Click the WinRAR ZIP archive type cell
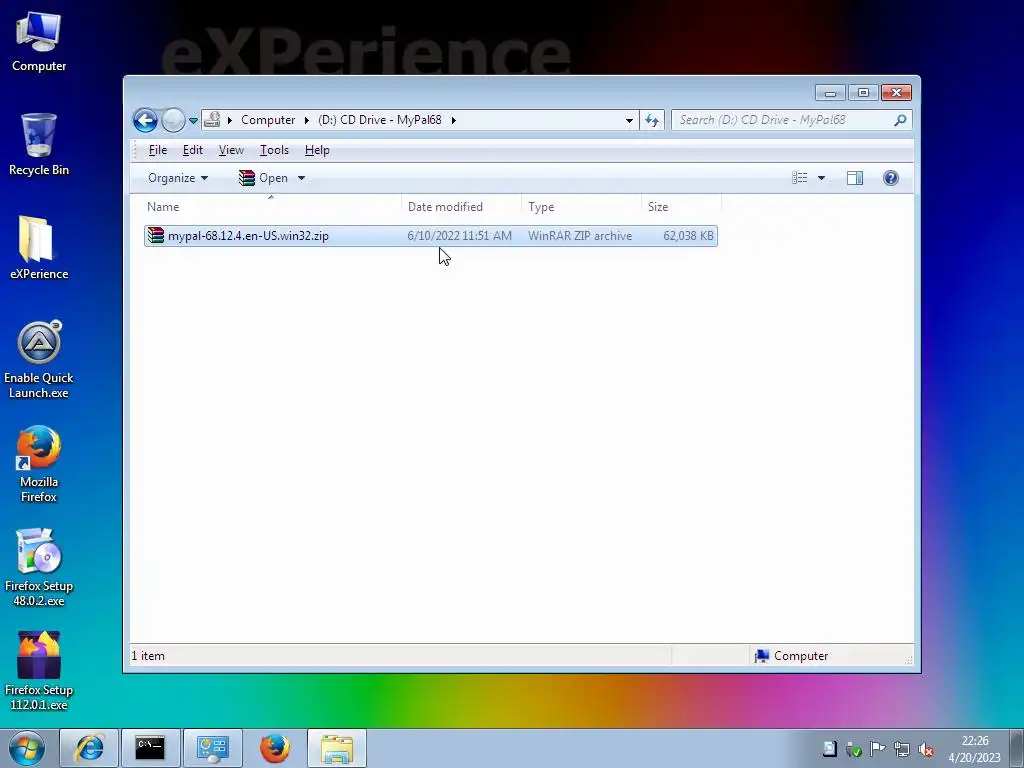 tap(580, 236)
